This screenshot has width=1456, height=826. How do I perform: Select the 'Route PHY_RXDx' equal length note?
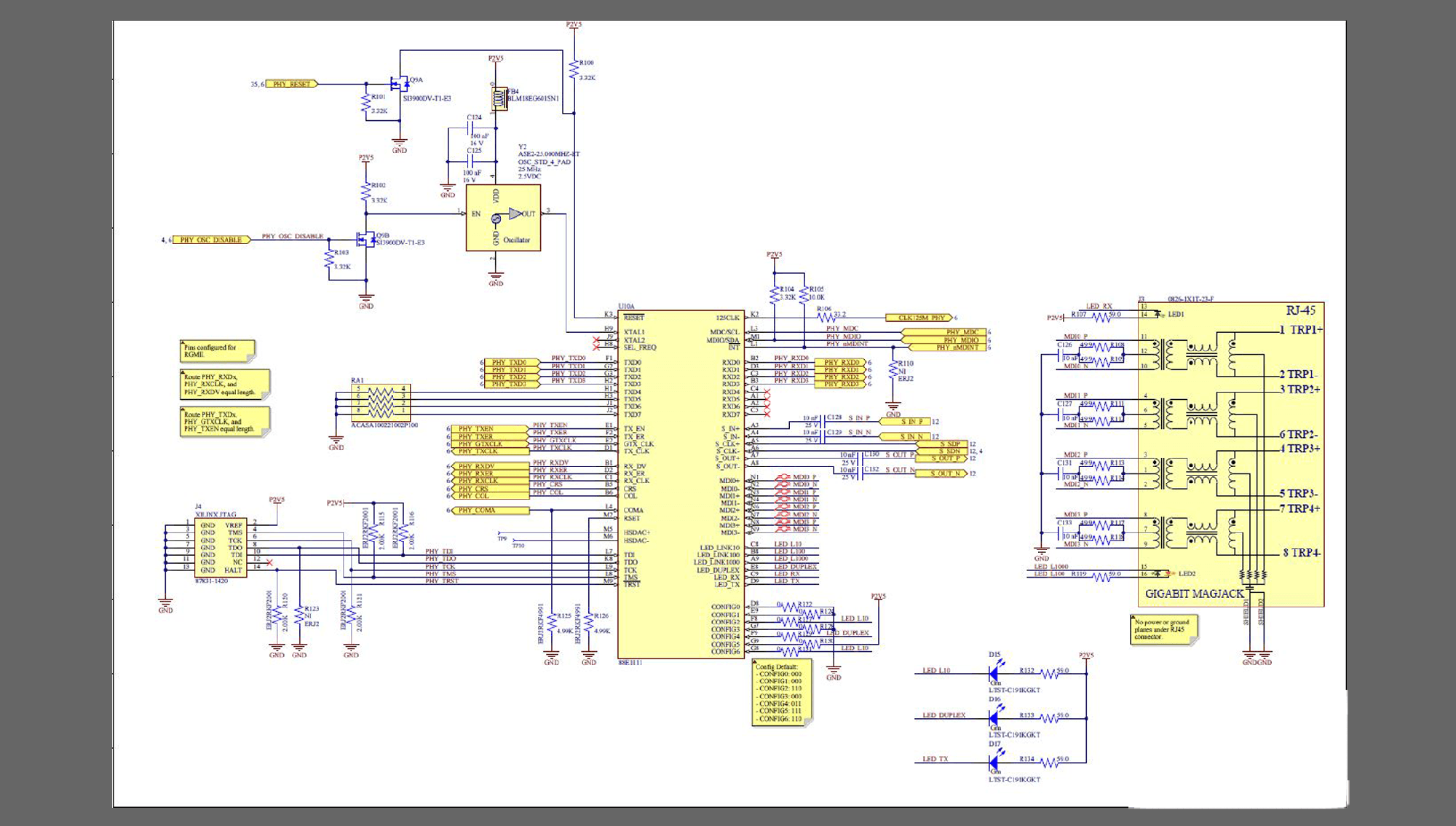[x=224, y=384]
